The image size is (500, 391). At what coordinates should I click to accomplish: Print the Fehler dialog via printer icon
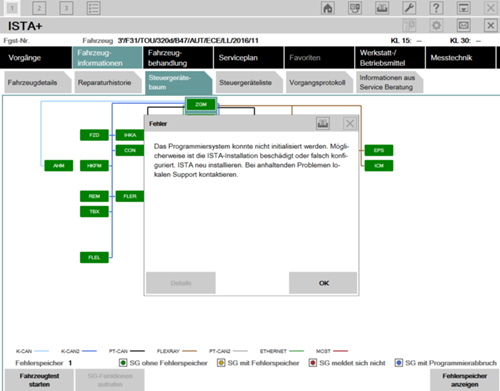point(323,124)
